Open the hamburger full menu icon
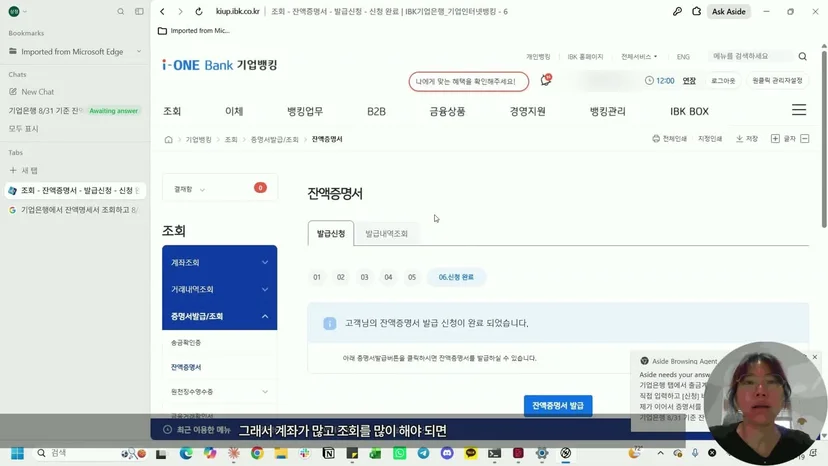The image size is (828, 466). pyautogui.click(x=799, y=109)
